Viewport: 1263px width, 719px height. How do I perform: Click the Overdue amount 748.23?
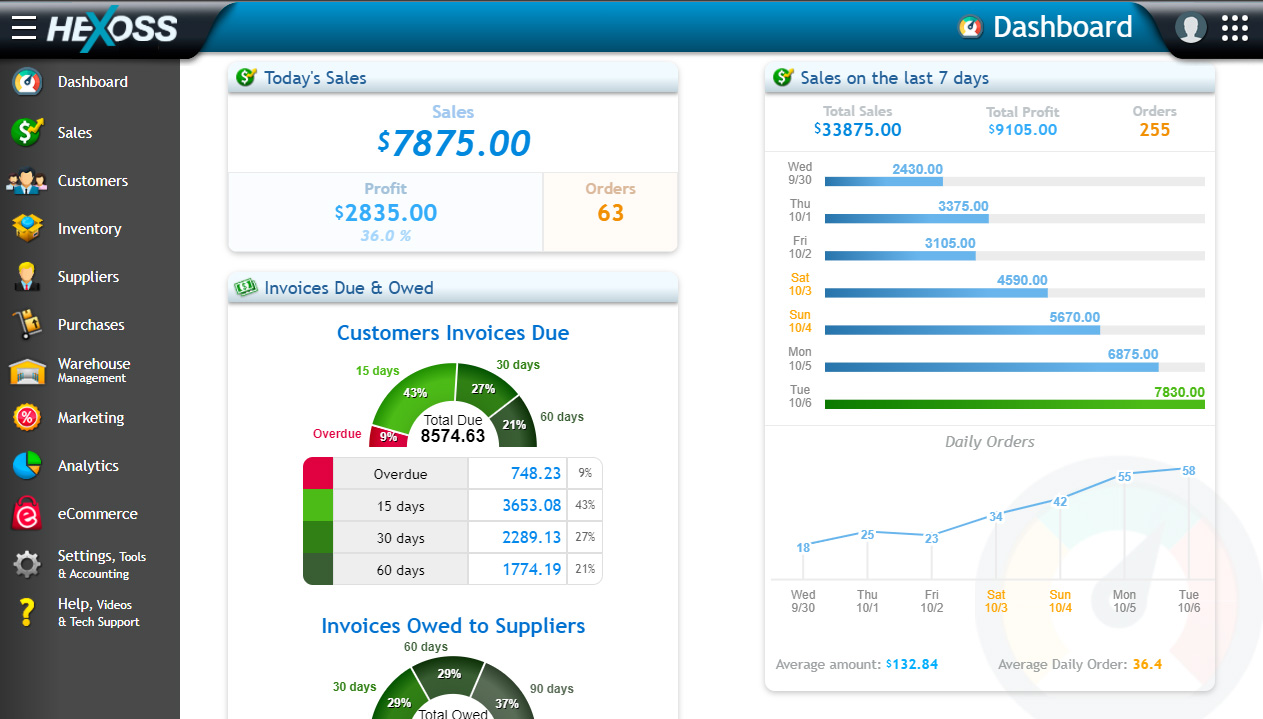click(536, 474)
